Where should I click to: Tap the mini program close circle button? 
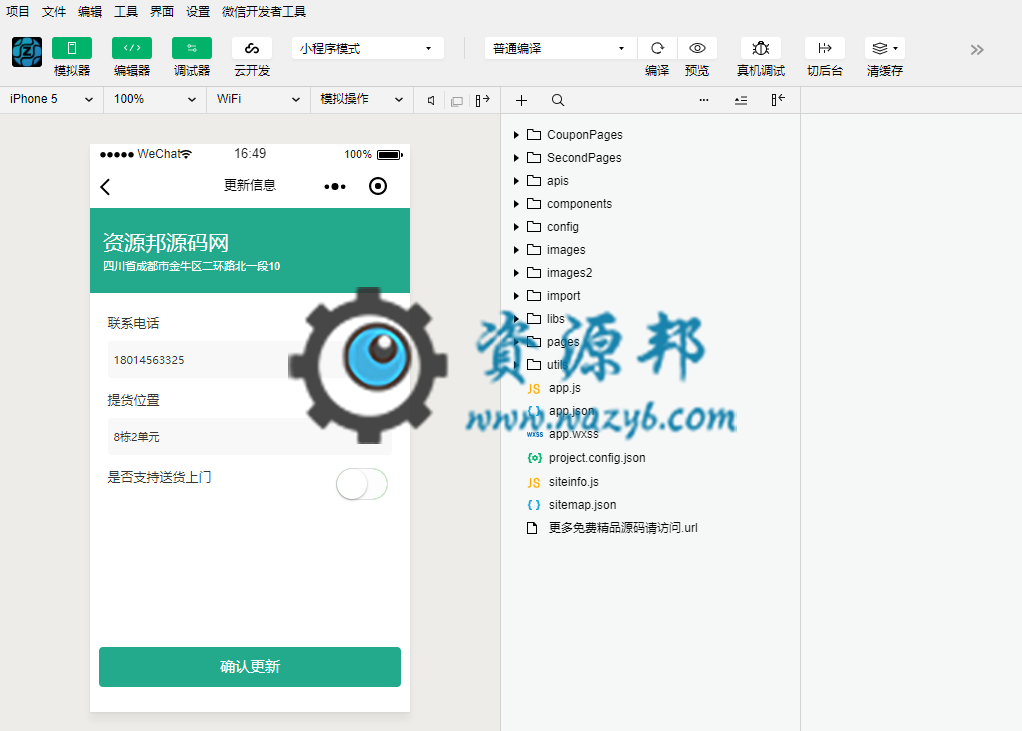coord(378,186)
